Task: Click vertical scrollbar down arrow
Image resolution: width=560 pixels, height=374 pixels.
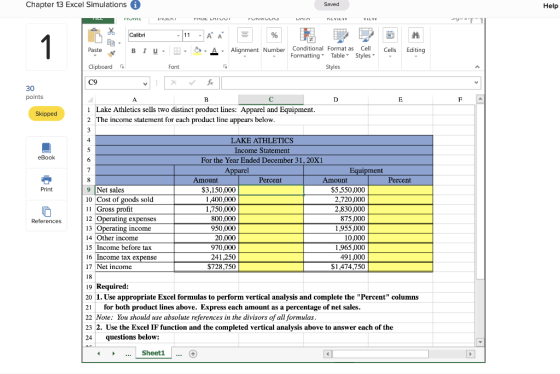Action: (x=480, y=342)
